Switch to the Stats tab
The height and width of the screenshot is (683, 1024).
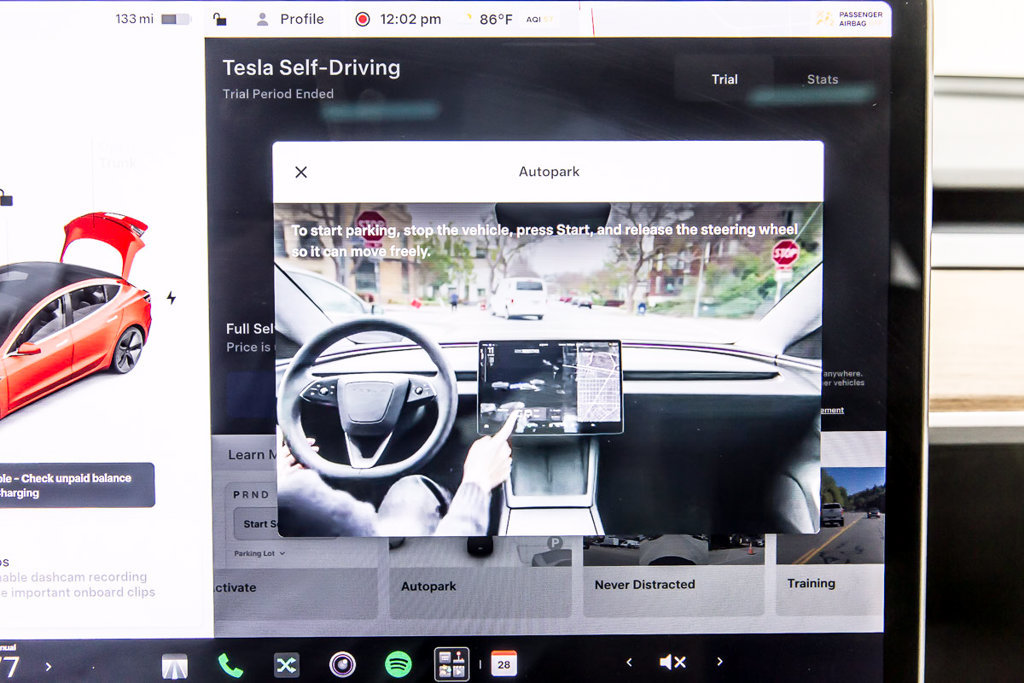[822, 79]
